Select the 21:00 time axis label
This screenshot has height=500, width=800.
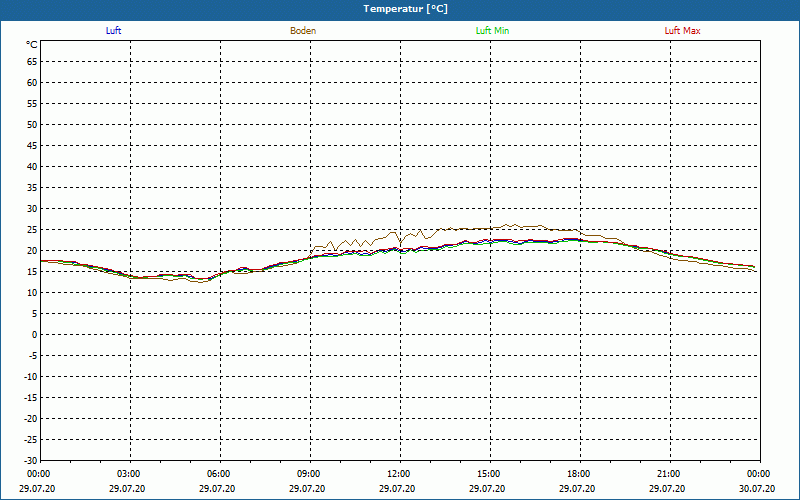[x=669, y=474]
